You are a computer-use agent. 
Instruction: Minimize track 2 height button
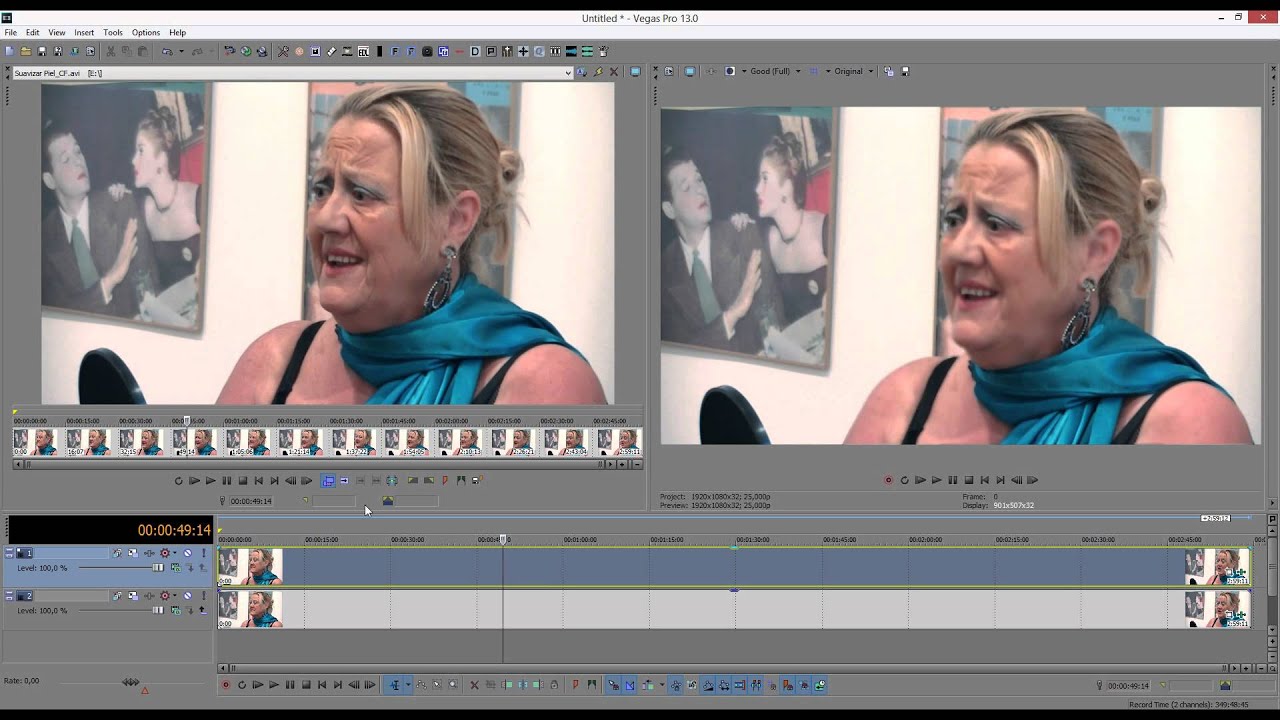coord(10,593)
